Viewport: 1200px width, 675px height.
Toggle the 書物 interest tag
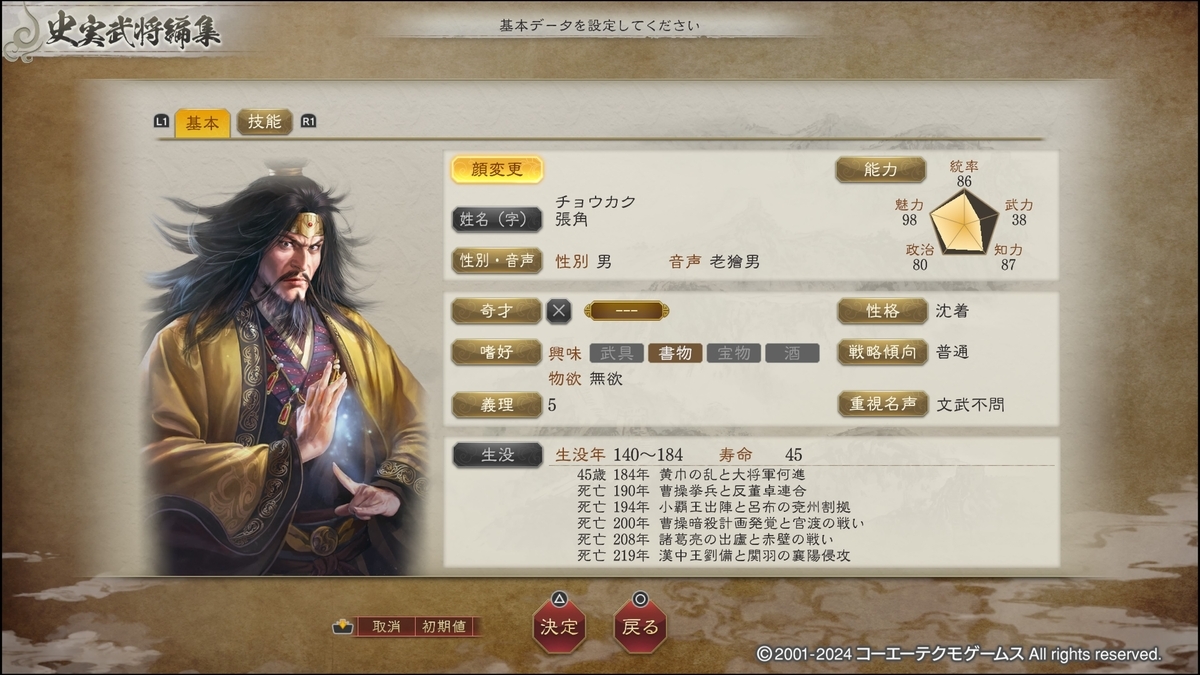point(675,353)
